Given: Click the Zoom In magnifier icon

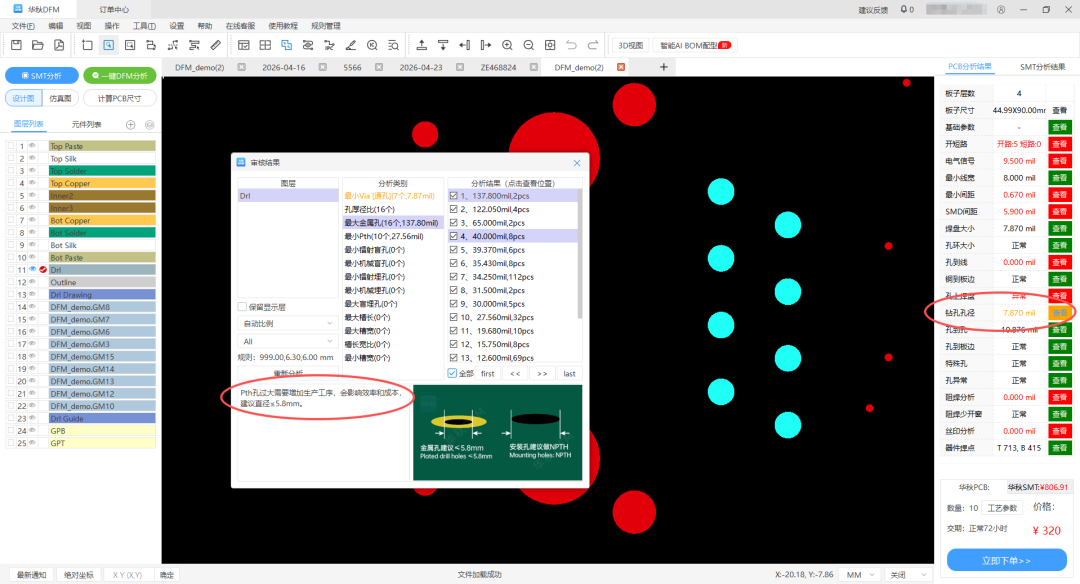Looking at the screenshot, I should [509, 45].
